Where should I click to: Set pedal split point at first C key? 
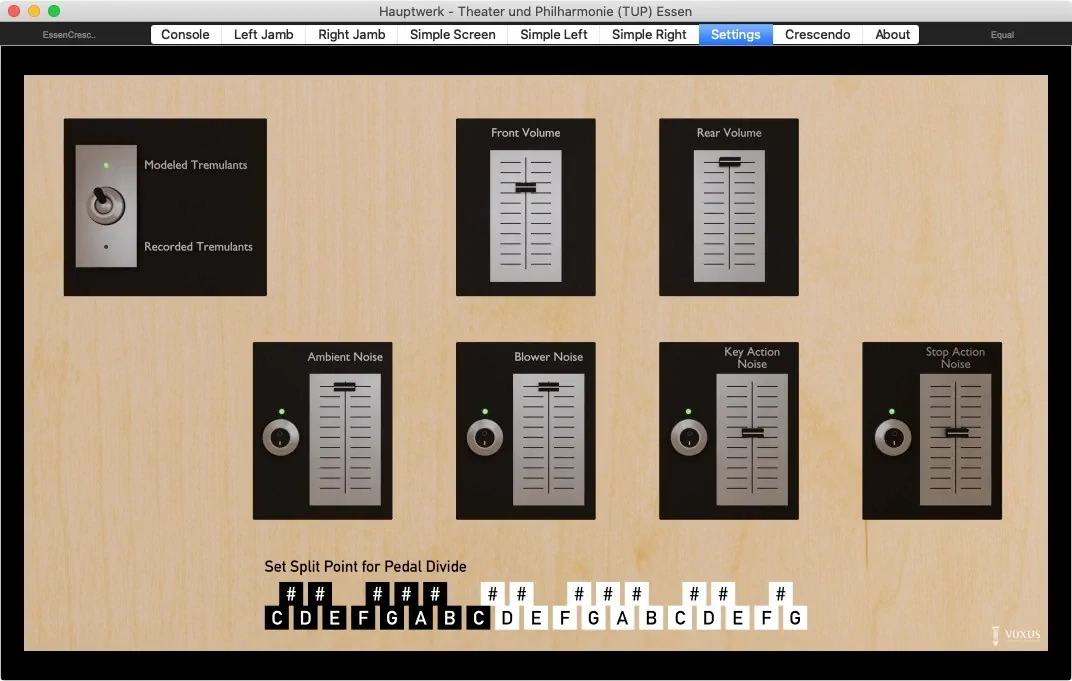[x=277, y=619]
